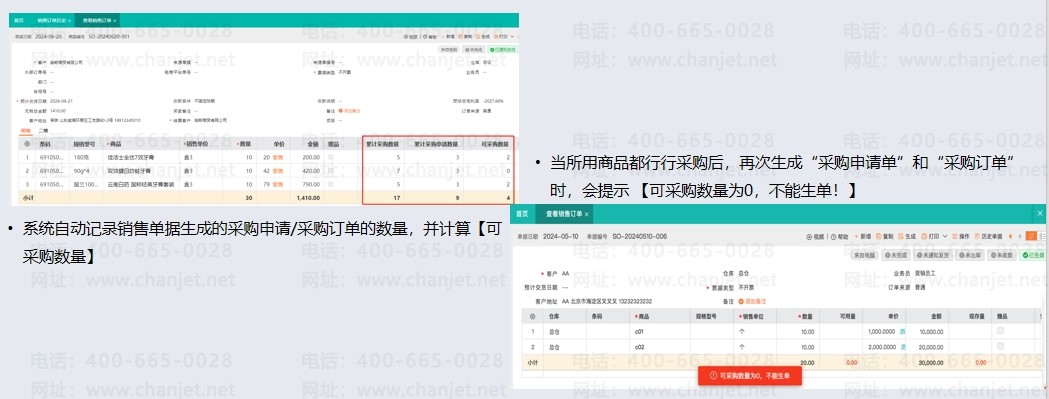Viewport: 1049px width, 399px height.
Task: Click 新增 in the SO-20240510-006 toolbar
Action: click(862, 236)
